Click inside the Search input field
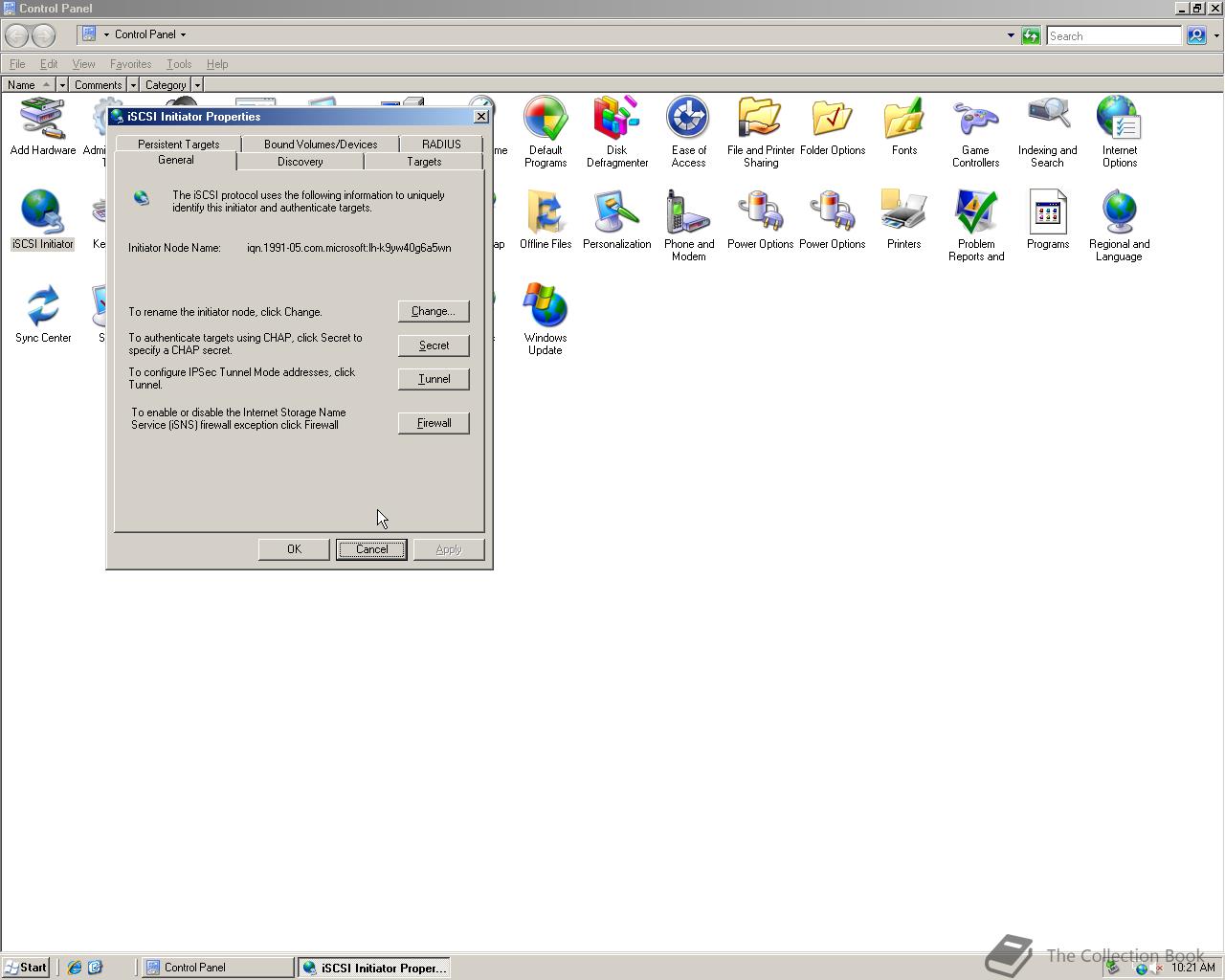This screenshot has height=980, width=1225. [1114, 35]
